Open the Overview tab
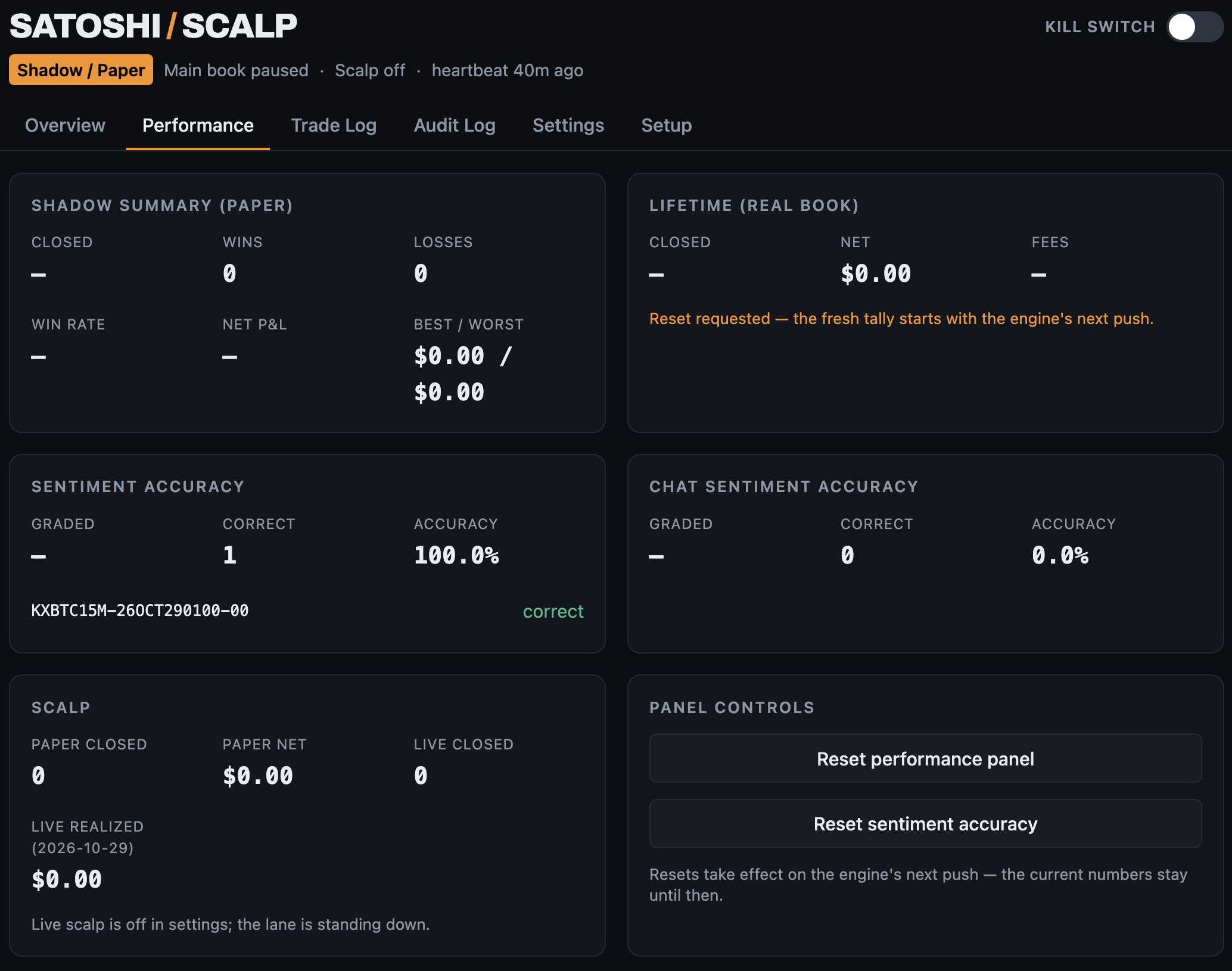 click(x=65, y=125)
